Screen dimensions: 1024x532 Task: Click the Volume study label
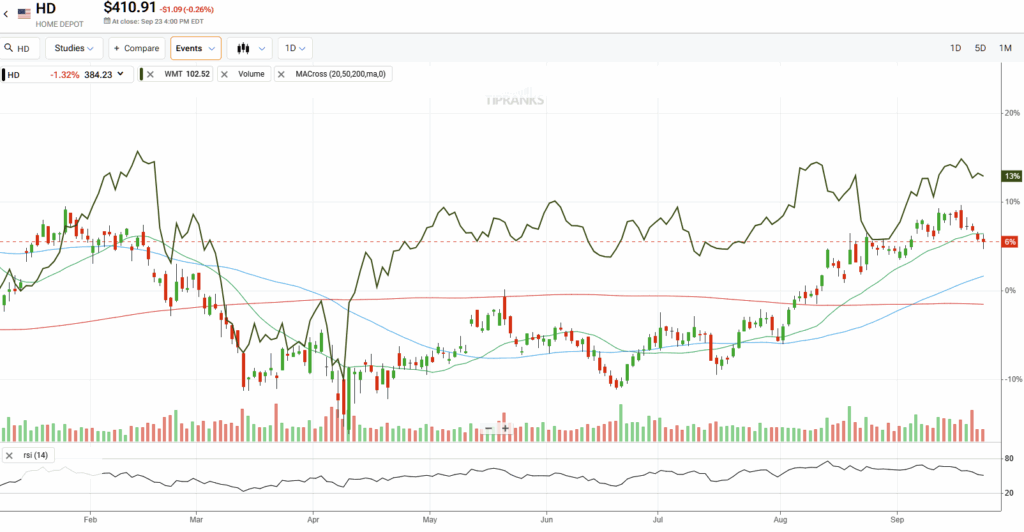251,74
